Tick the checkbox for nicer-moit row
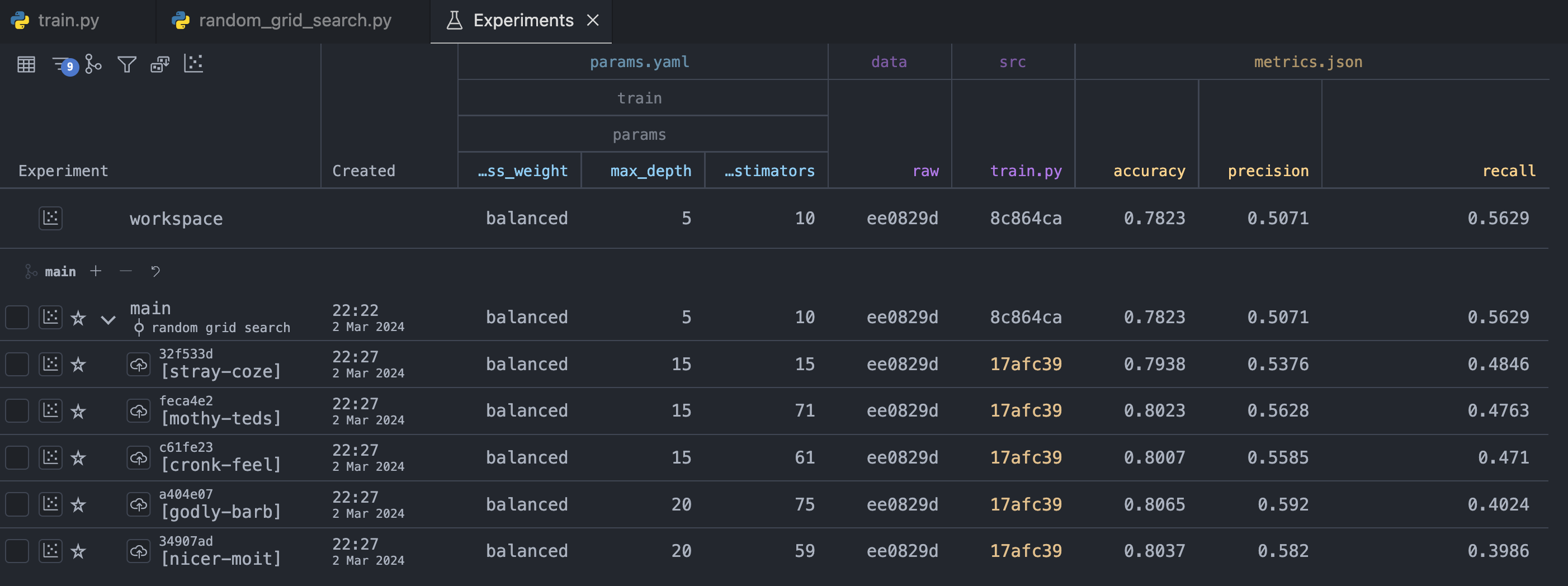This screenshot has width=1568, height=586. click(17, 551)
